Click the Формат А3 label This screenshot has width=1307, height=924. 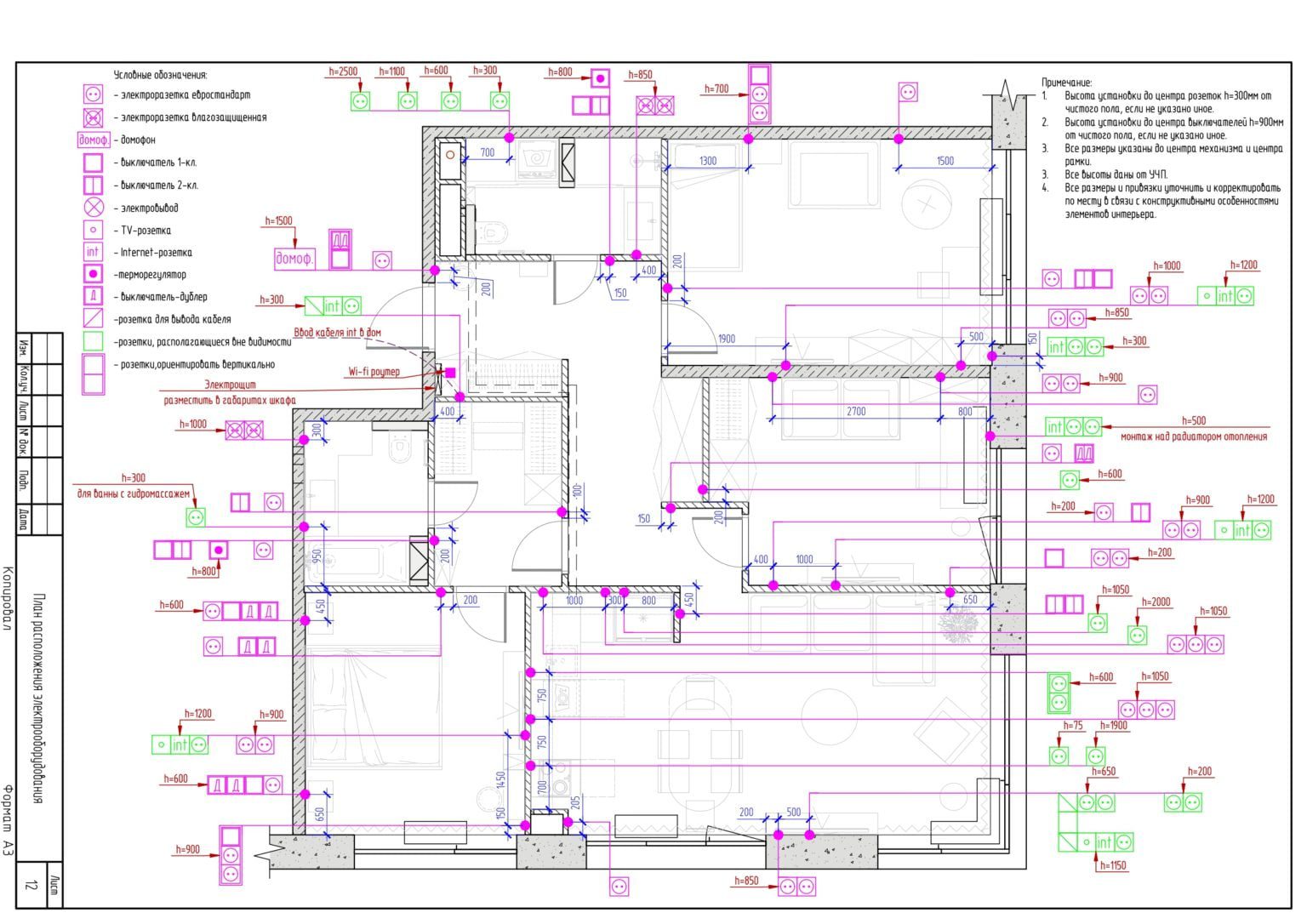coord(8,818)
